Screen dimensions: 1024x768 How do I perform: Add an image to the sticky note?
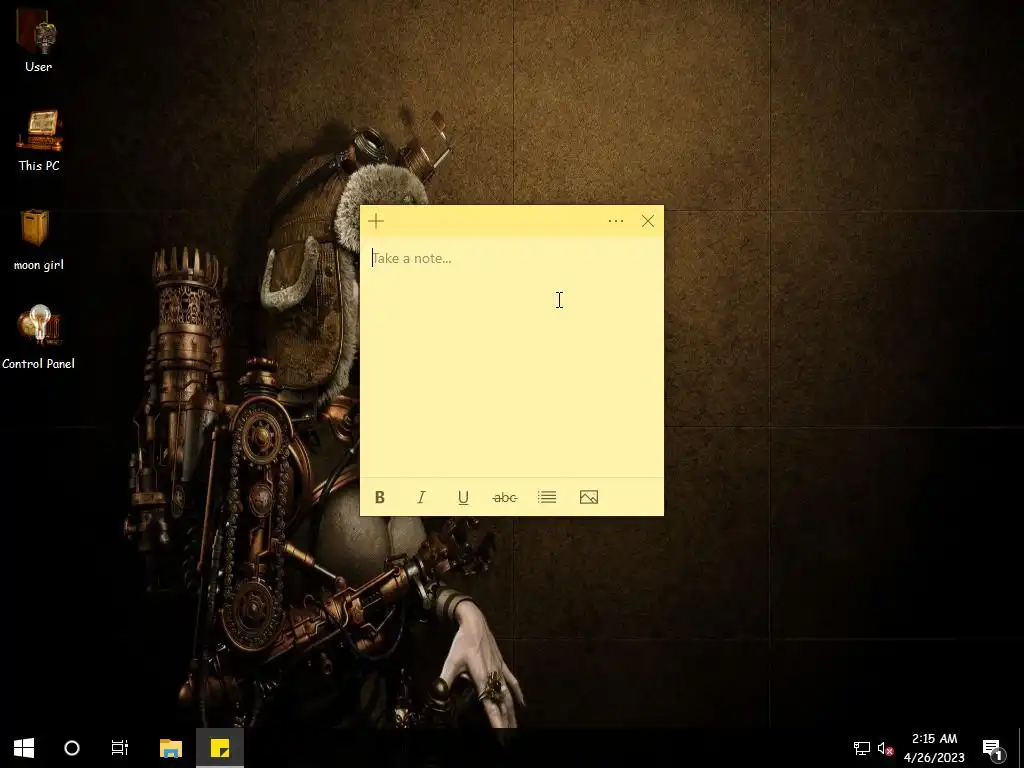tap(589, 498)
